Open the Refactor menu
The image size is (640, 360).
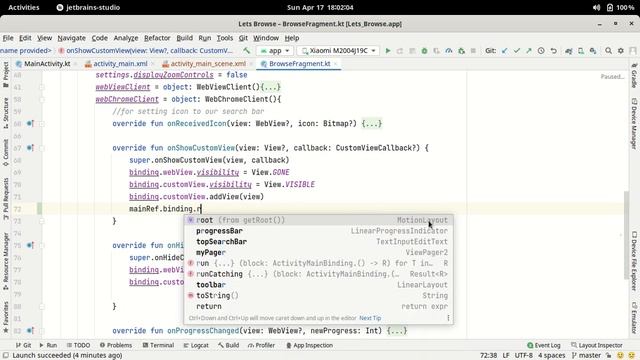pos(157,38)
